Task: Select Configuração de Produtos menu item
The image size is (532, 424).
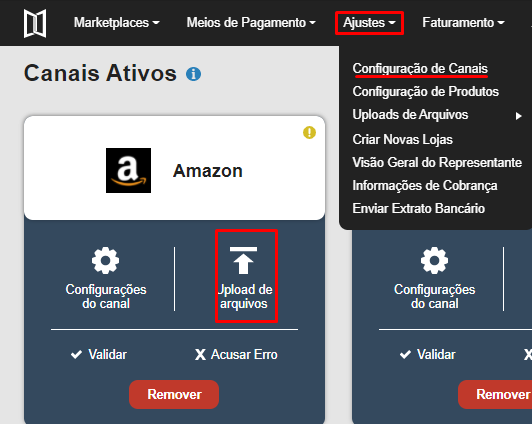Action: click(425, 92)
